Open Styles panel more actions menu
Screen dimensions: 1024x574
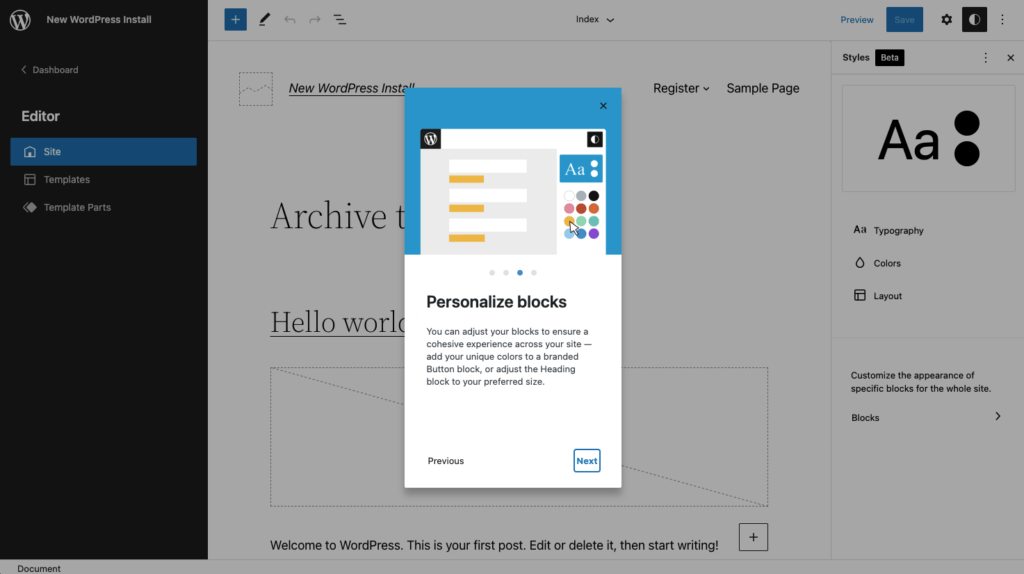point(985,58)
